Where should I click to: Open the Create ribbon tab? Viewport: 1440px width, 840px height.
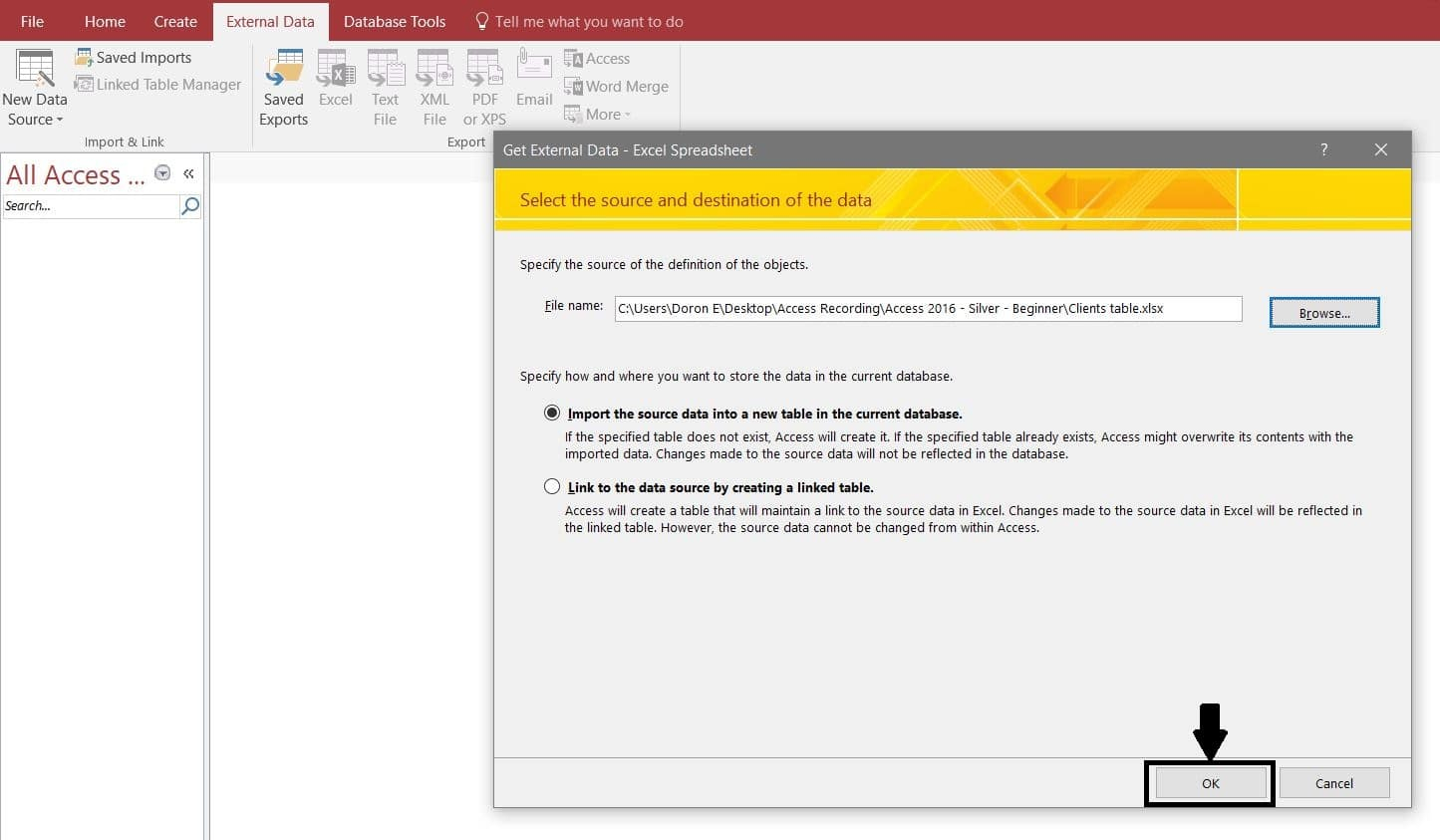[x=175, y=21]
